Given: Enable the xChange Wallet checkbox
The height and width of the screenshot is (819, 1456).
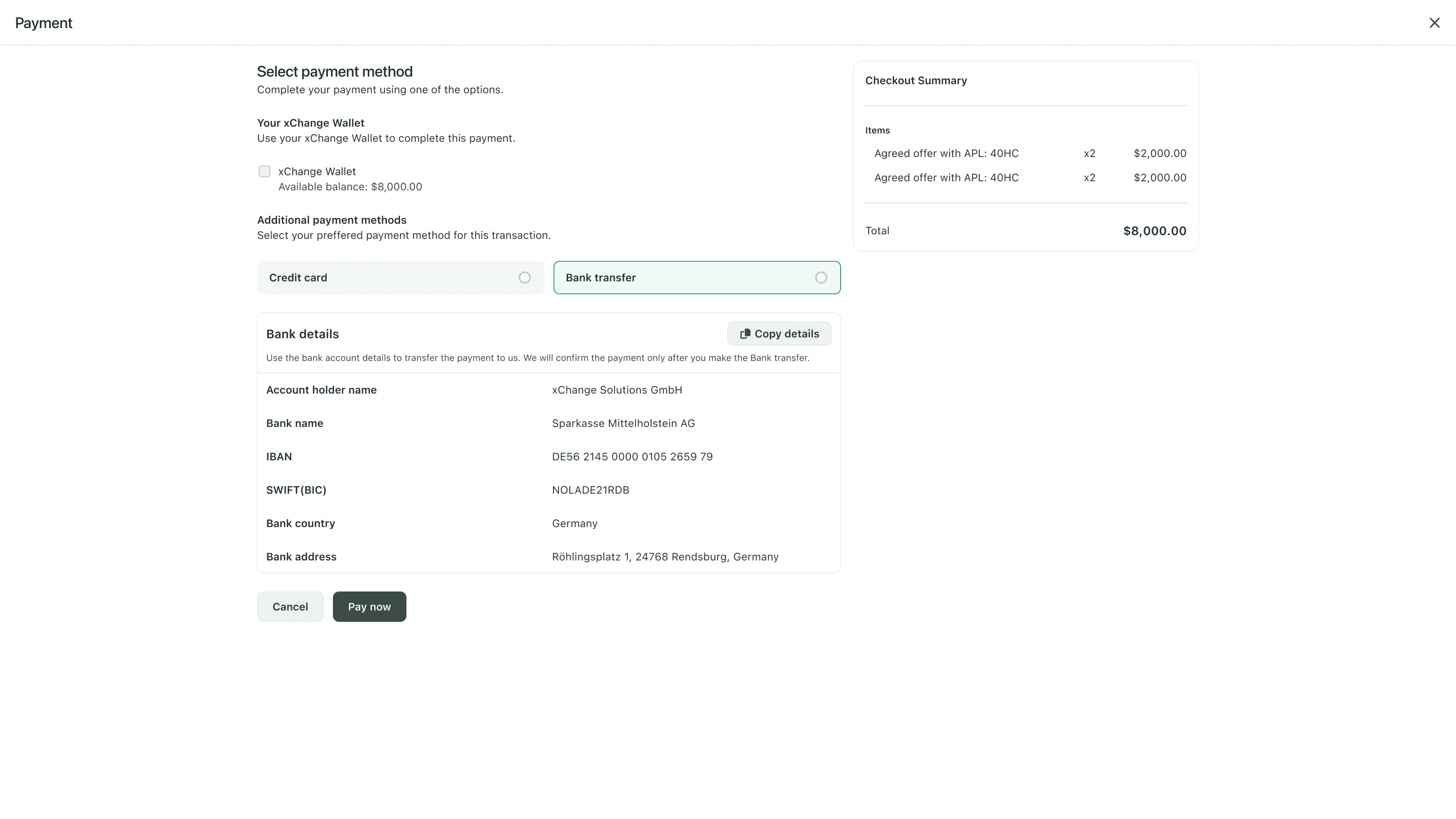Looking at the screenshot, I should pyautogui.click(x=265, y=171).
